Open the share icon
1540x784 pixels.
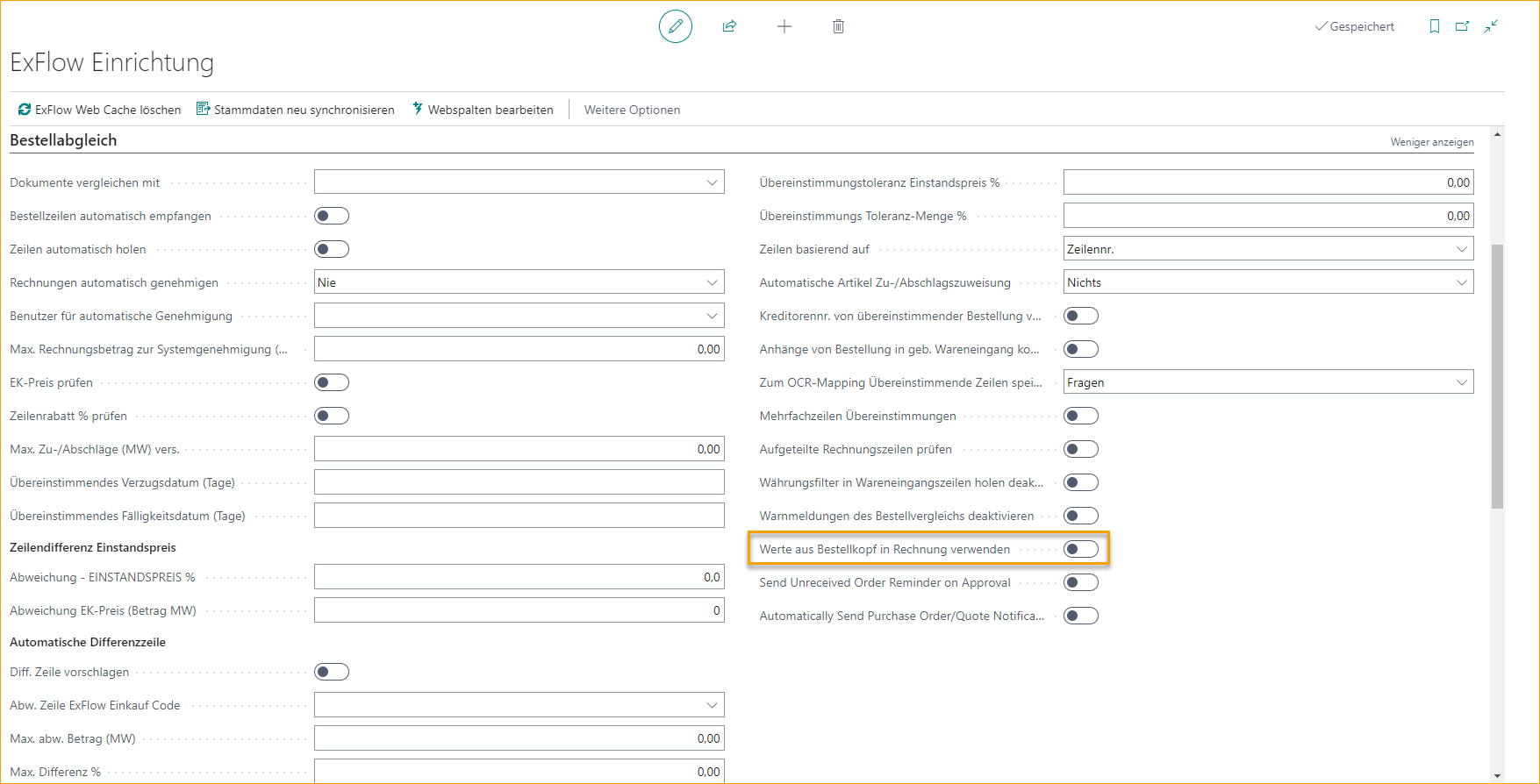coord(729,26)
